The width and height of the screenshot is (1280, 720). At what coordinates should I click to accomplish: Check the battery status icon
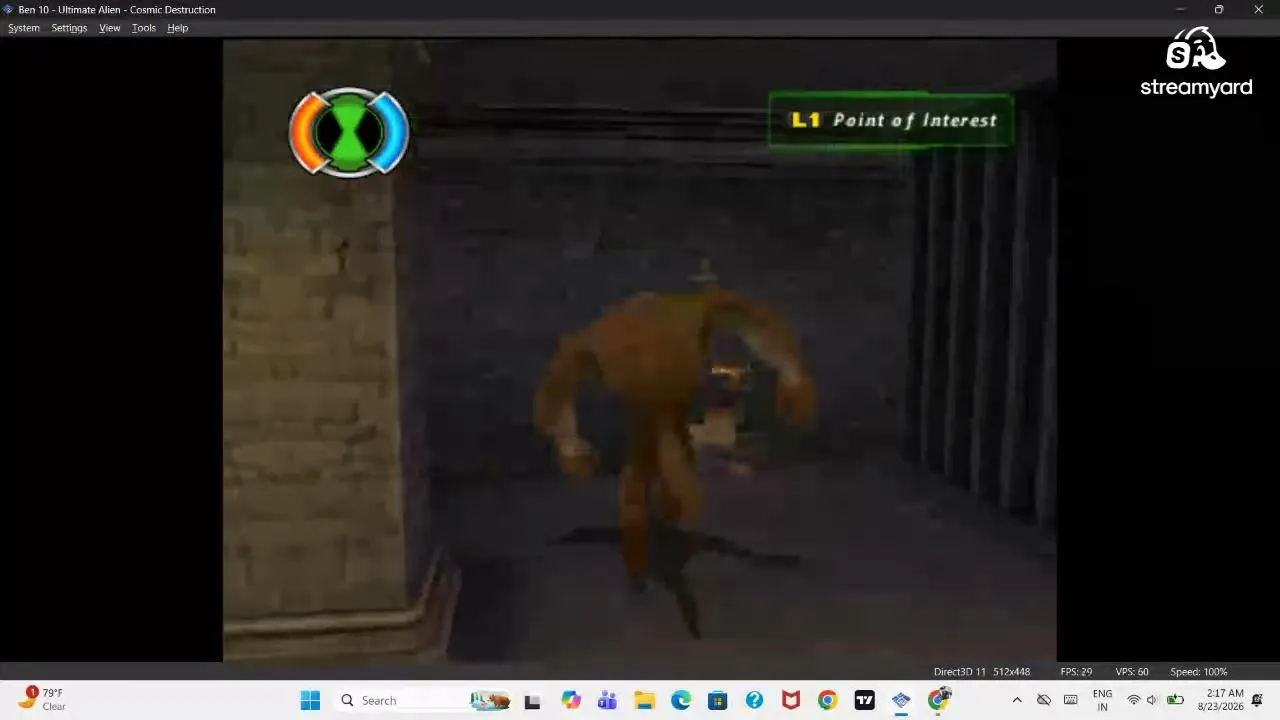[1176, 701]
